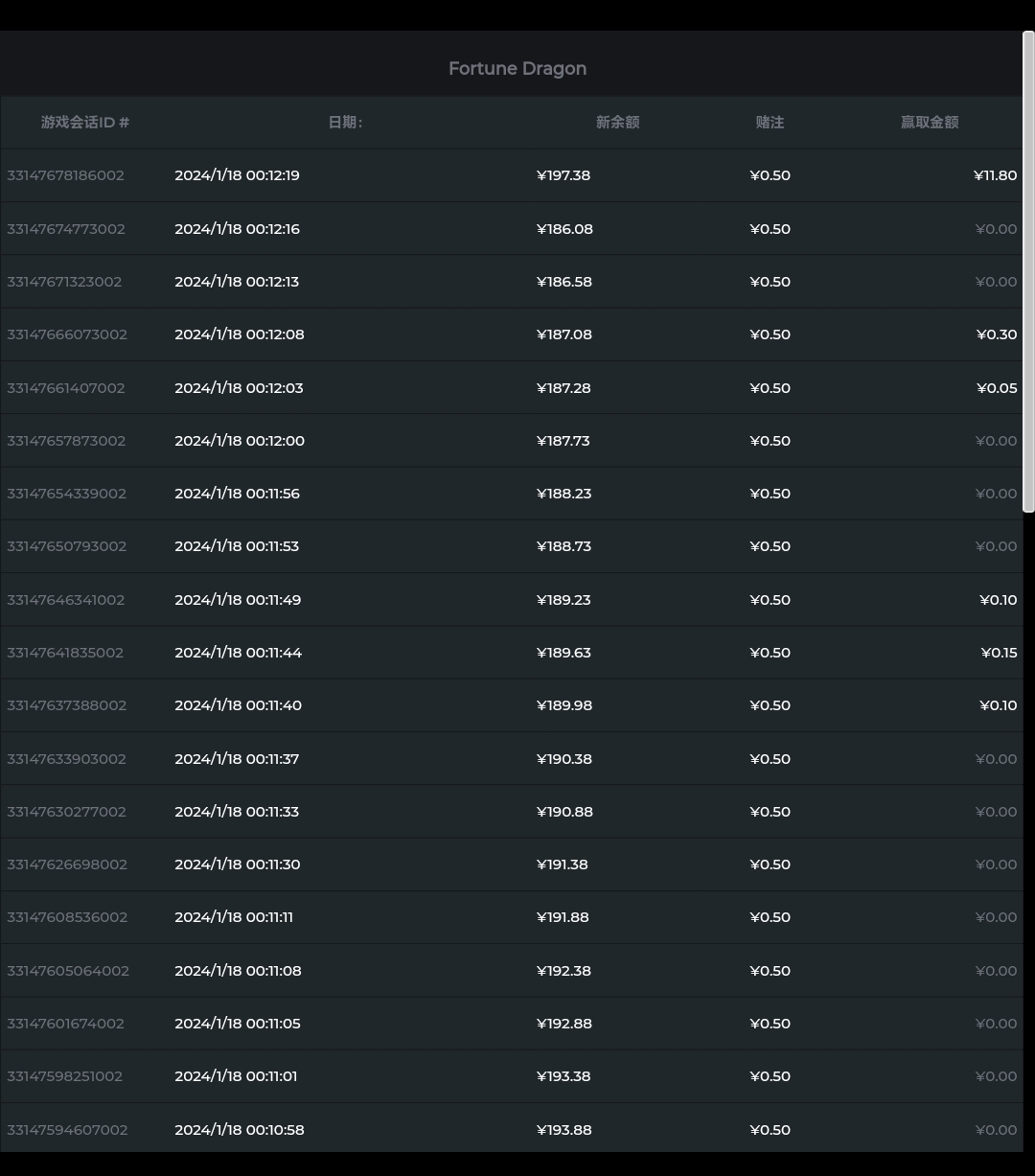Click the 赢取金额 column header
Image resolution: width=1035 pixels, height=1176 pixels.
pos(929,123)
